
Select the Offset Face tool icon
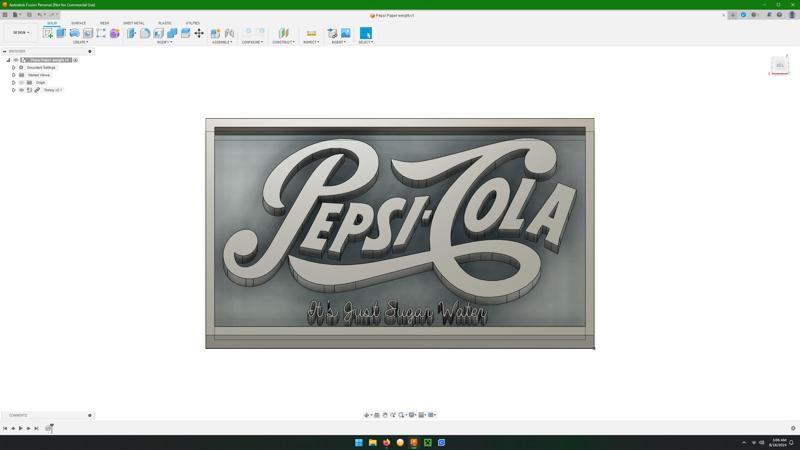point(185,33)
